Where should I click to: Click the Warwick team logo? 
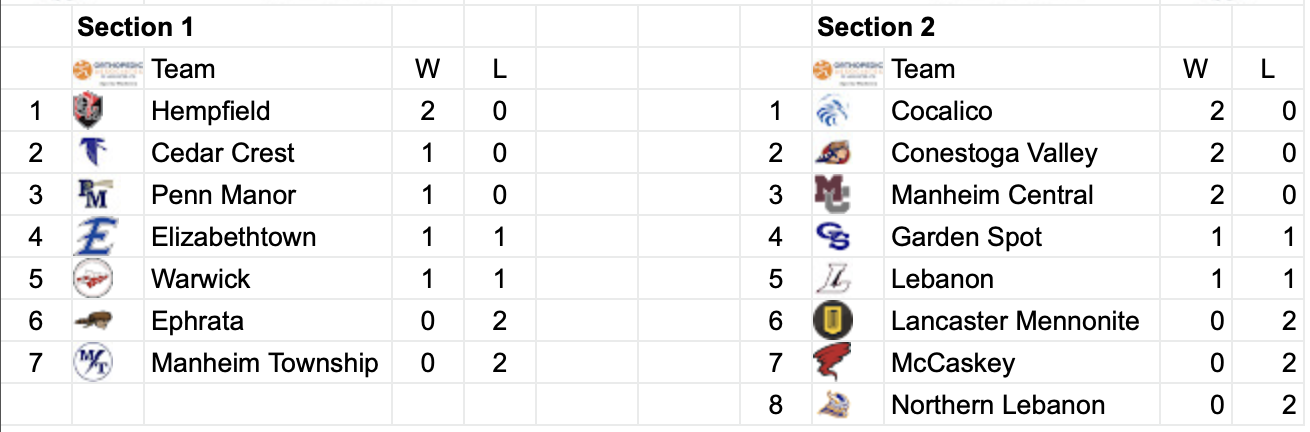click(x=90, y=279)
